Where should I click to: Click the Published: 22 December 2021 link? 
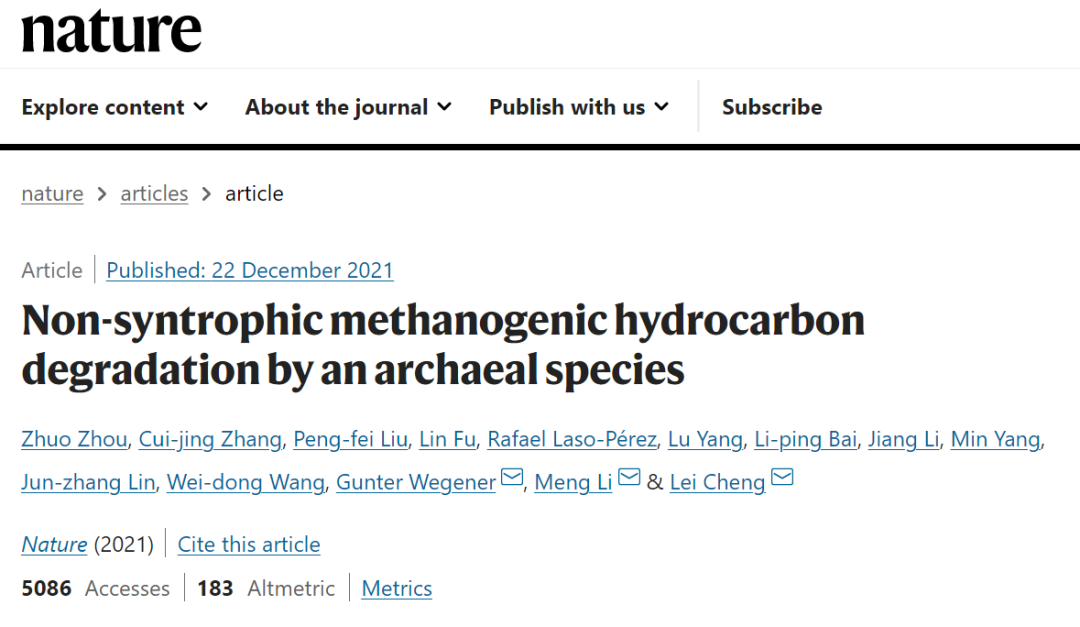pos(250,270)
